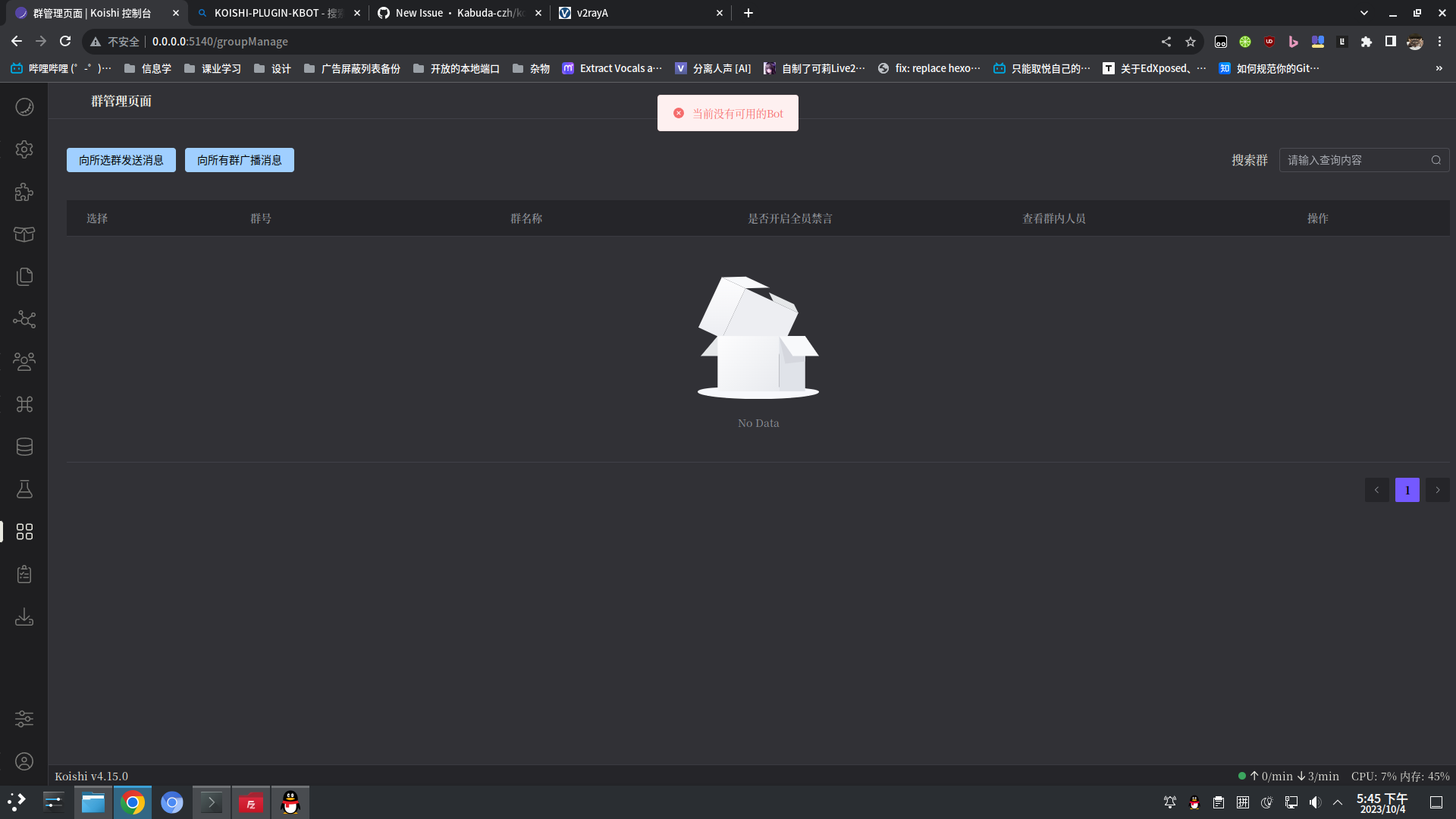Open the database panel icon

click(x=24, y=447)
